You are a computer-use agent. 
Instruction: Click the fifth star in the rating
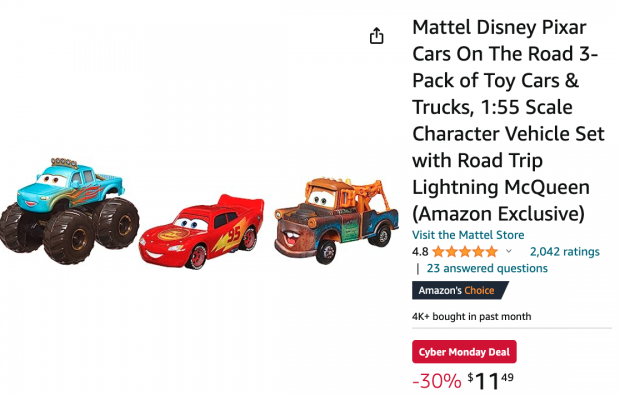coord(491,251)
